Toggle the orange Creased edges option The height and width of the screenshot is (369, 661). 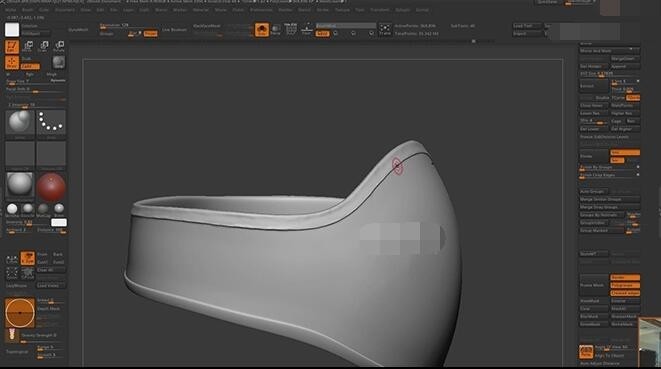click(625, 293)
